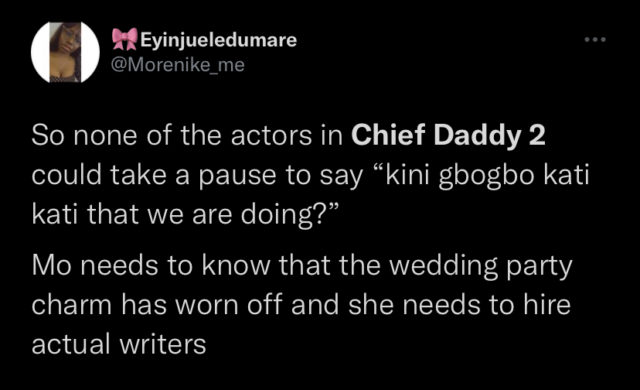
Task: Click the pink ribbon bow emoji
Action: coord(124,39)
